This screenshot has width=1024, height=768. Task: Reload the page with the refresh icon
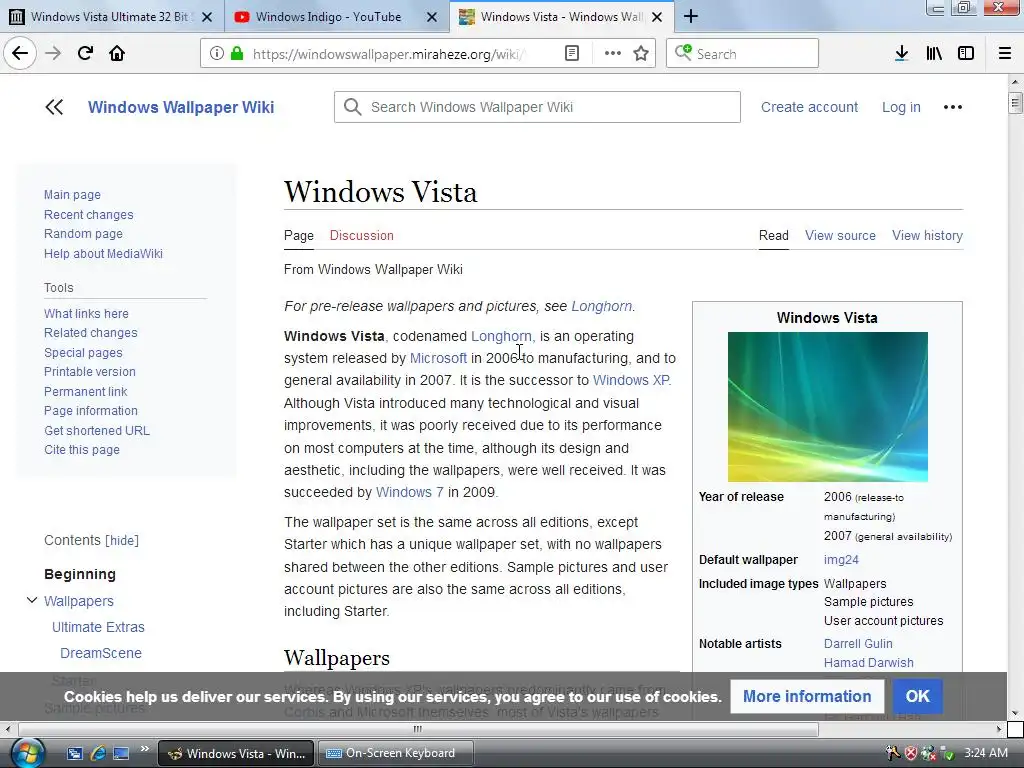tap(85, 53)
